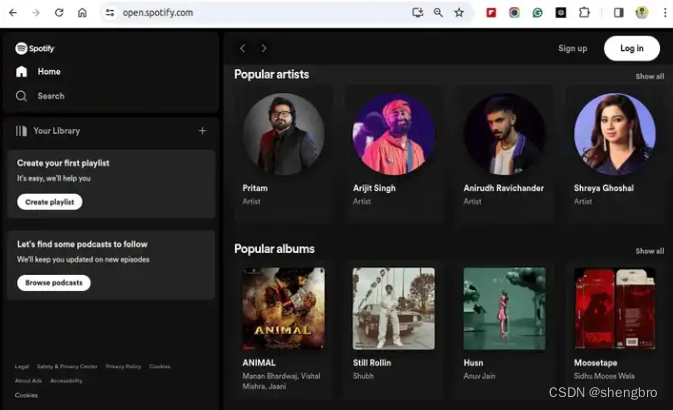This screenshot has width=673, height=410.
Task: Click the Log in button
Action: tap(632, 48)
